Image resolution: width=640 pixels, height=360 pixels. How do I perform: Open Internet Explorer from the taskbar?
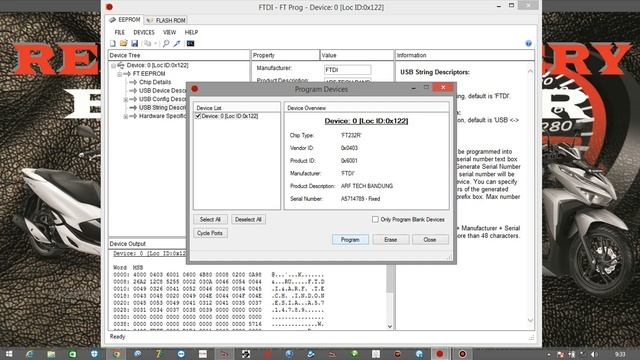30,354
